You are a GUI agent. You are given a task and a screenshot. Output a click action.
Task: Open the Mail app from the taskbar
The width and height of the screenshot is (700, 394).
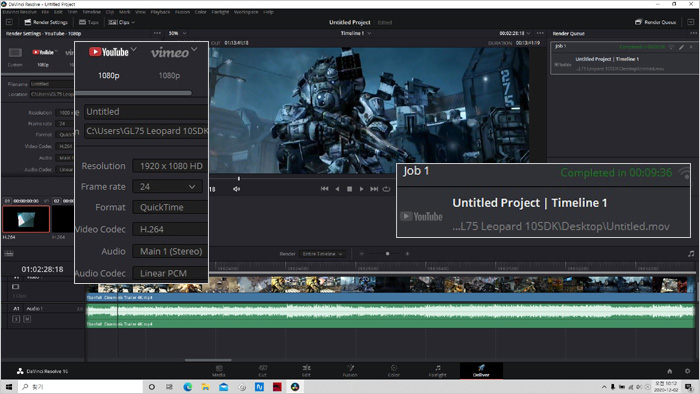(223, 387)
